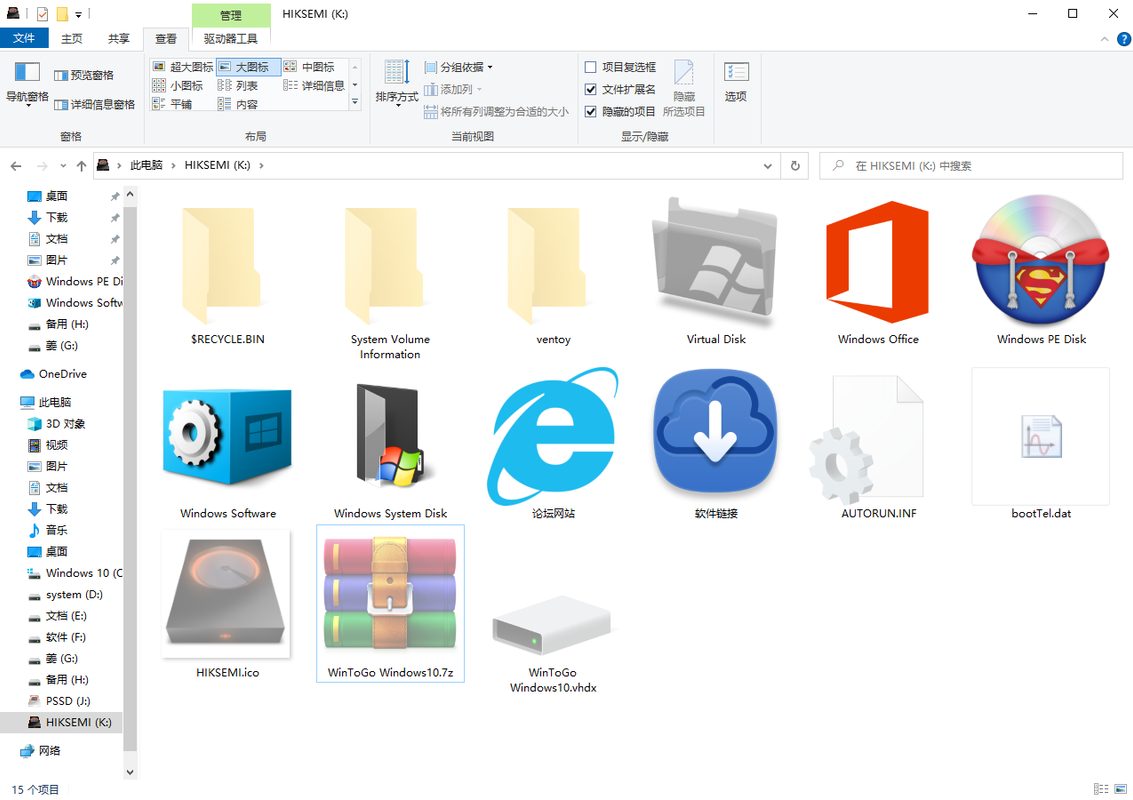The height and width of the screenshot is (800, 1133).
Task: Select the 软件链接 cloud download icon
Action: click(715, 431)
